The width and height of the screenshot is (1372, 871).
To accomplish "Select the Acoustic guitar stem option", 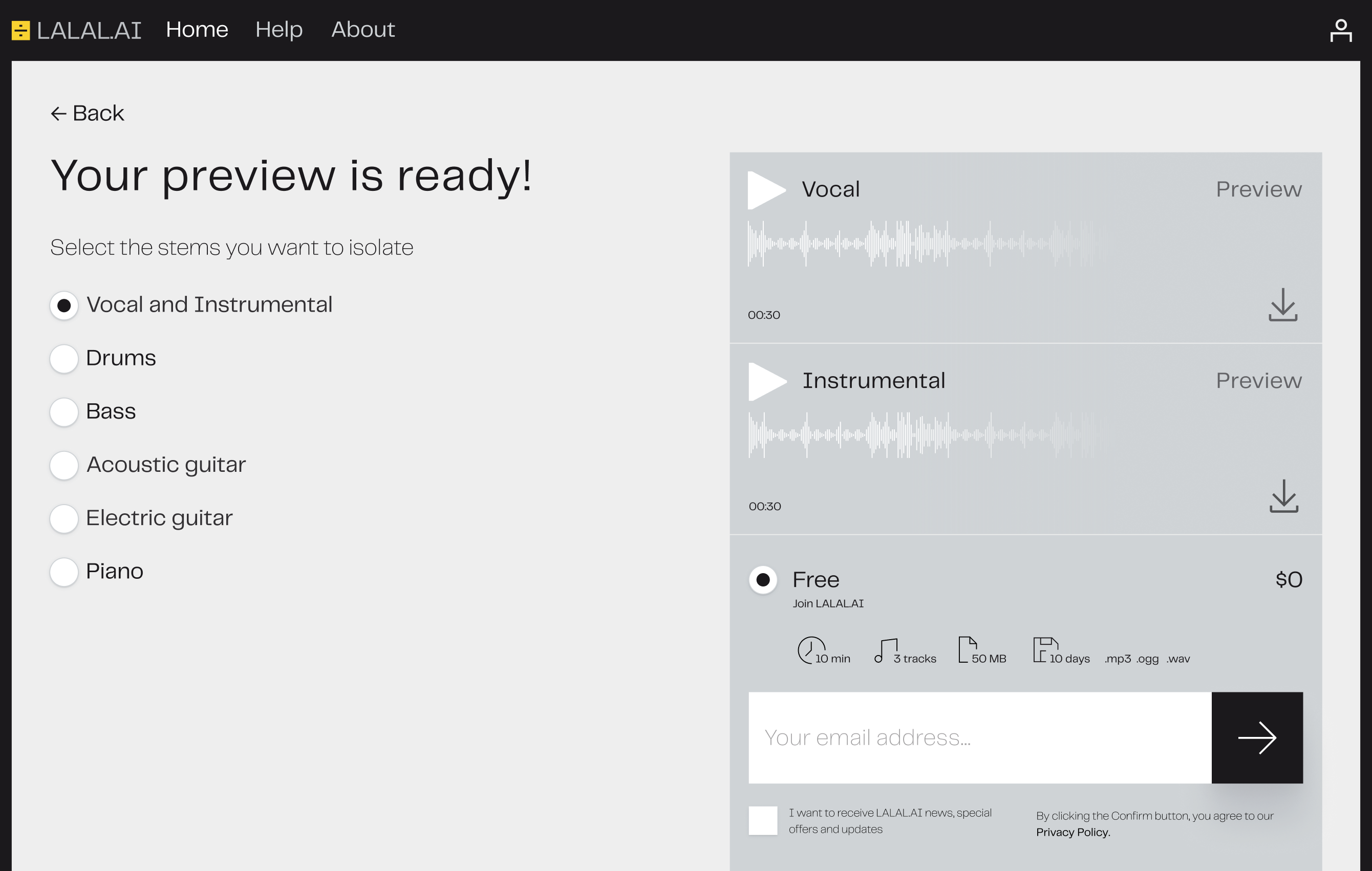I will (x=64, y=465).
